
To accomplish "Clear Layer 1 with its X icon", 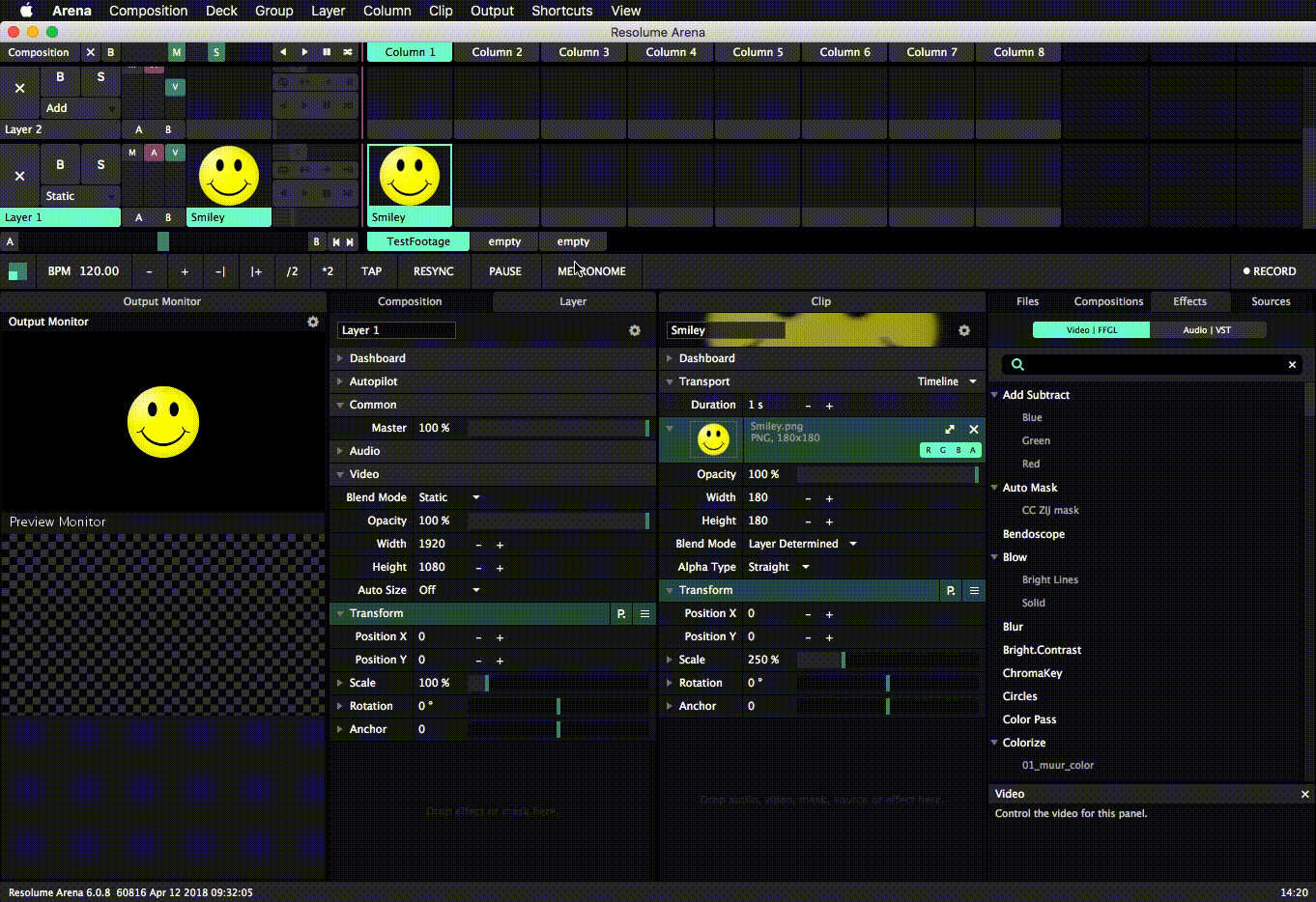I will coord(19,176).
